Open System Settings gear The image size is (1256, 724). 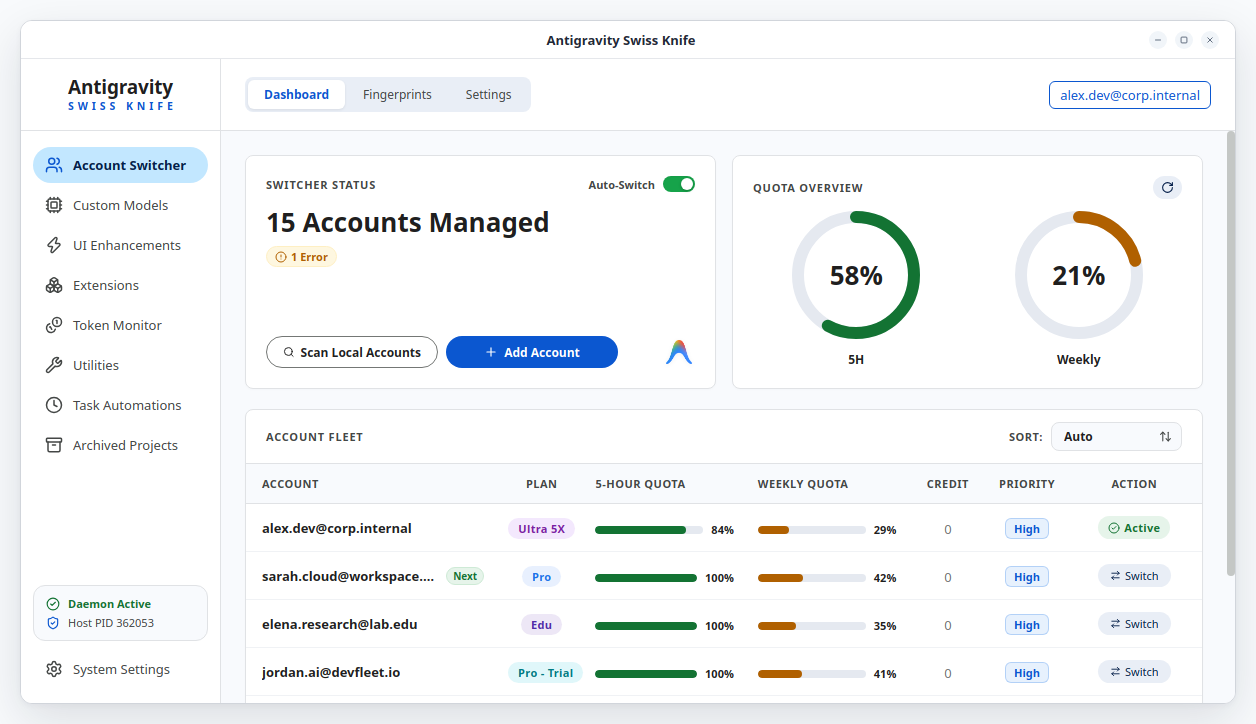(x=54, y=669)
